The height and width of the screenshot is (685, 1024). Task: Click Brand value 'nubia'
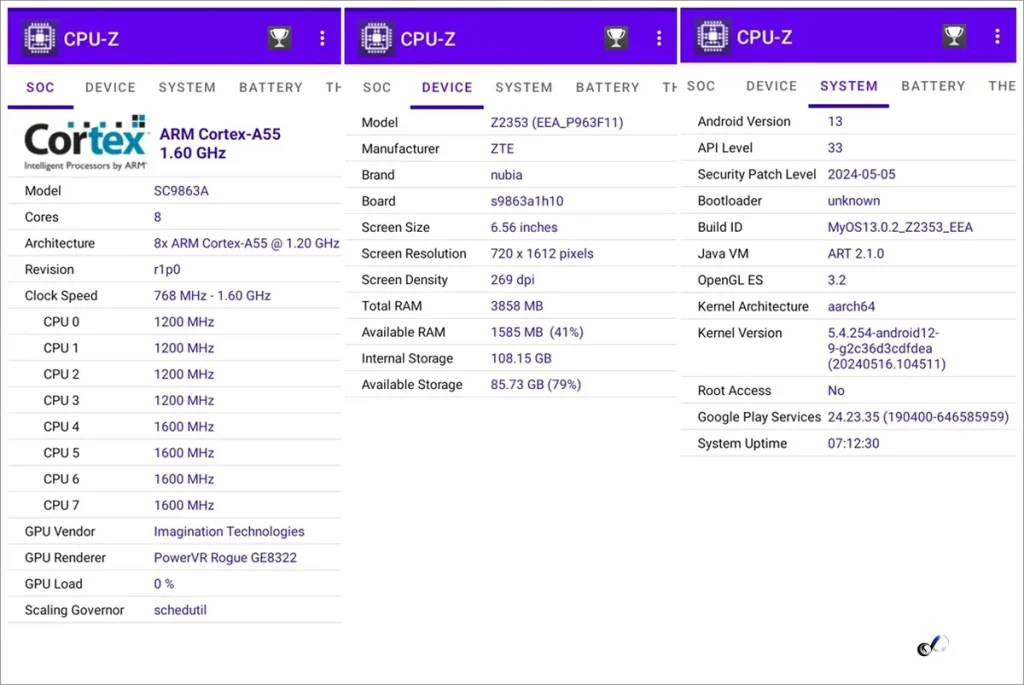click(x=506, y=175)
